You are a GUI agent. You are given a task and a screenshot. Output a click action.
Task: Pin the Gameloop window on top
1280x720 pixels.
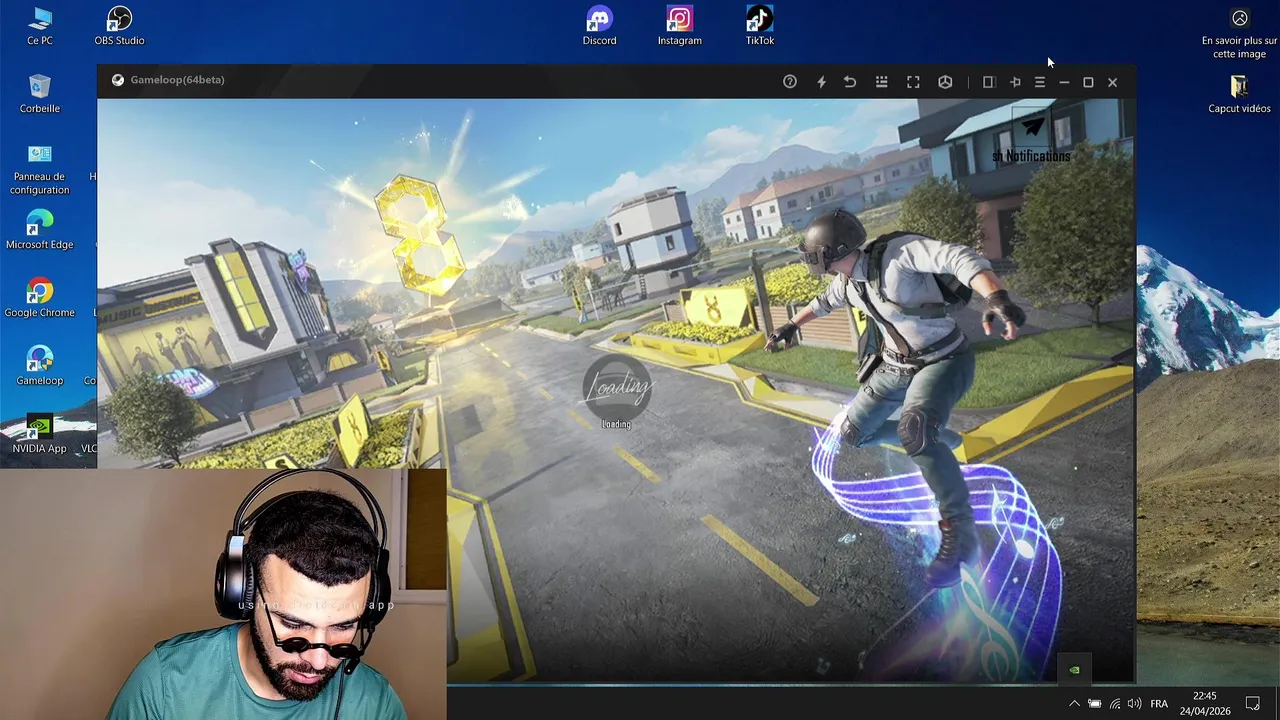point(1015,82)
